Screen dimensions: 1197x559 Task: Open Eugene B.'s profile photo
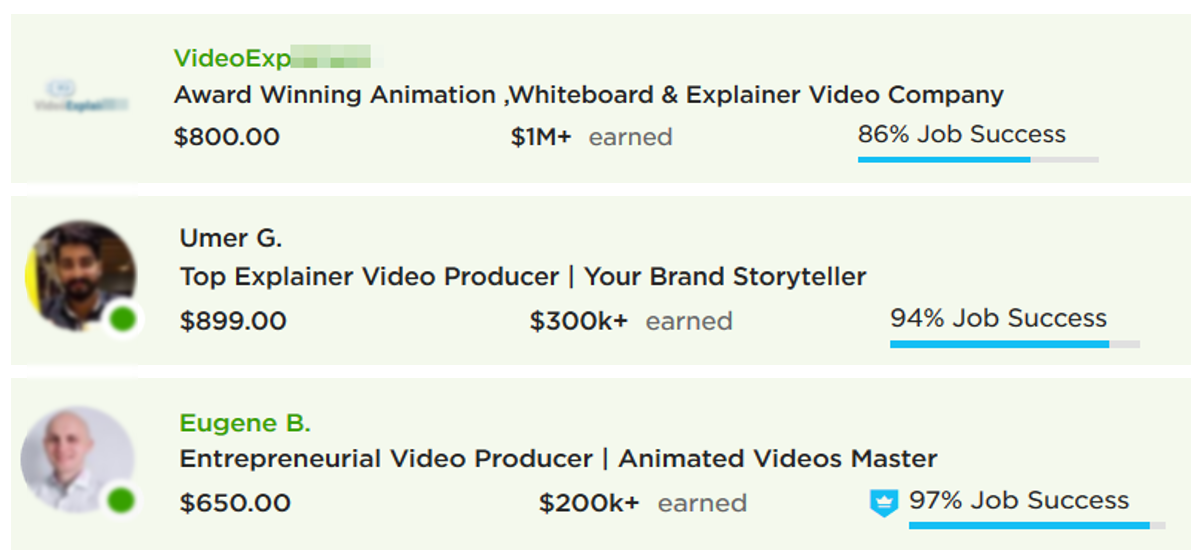[77, 459]
